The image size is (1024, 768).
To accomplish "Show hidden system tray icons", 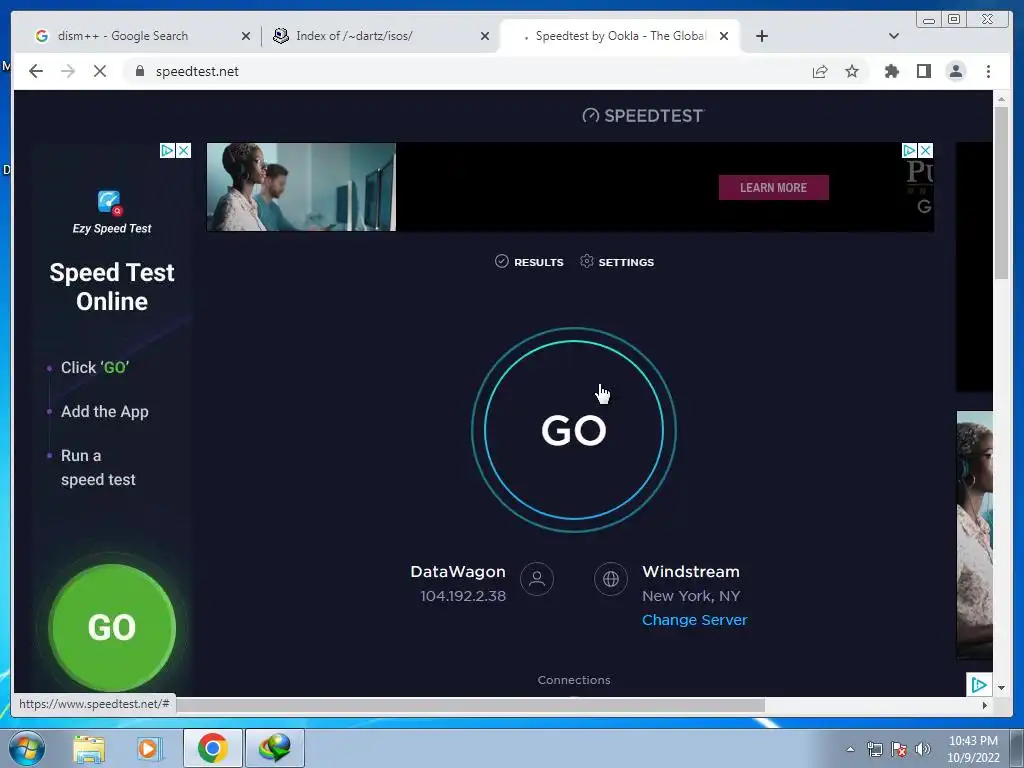I will click(850, 749).
